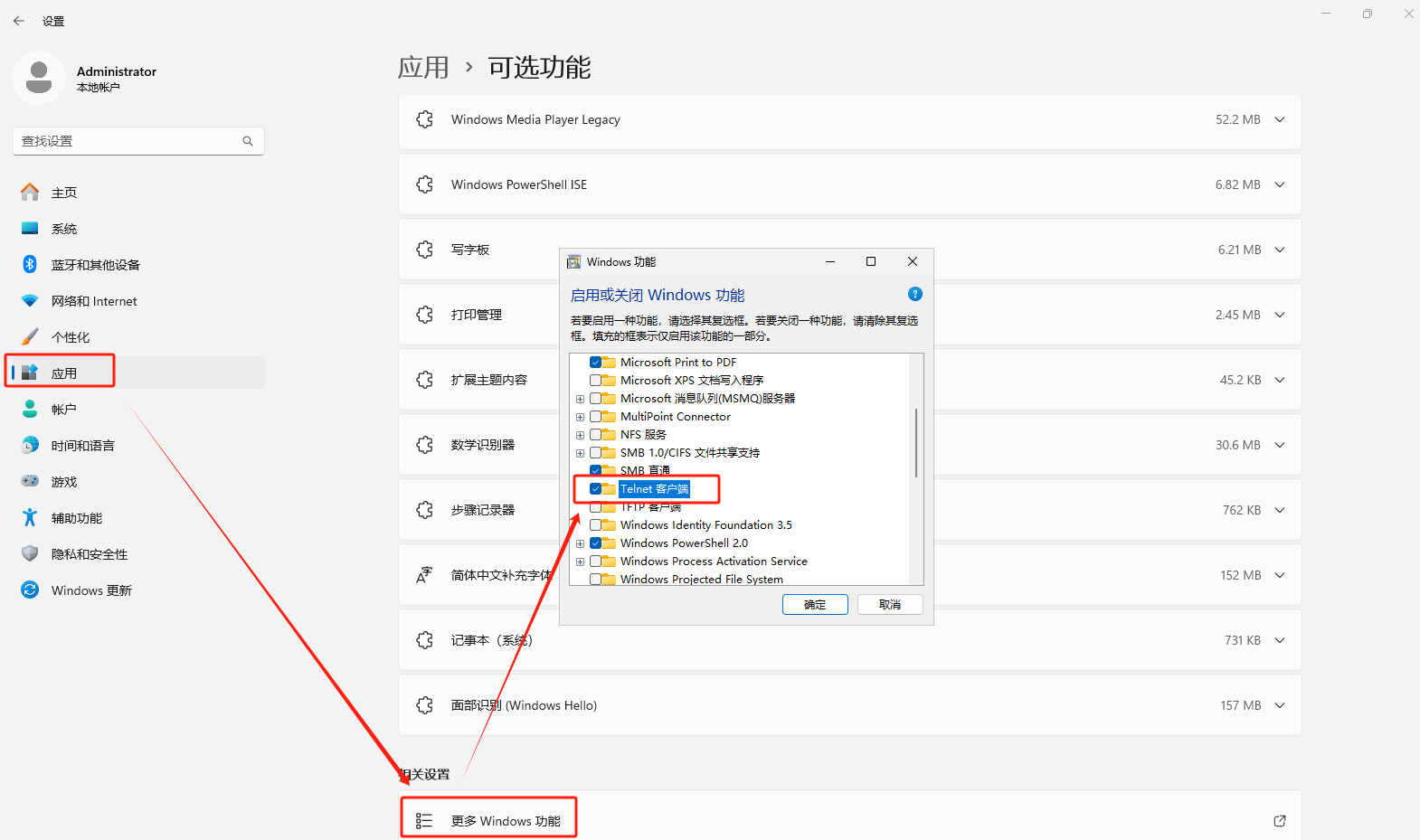Viewport: 1420px width, 840px height.
Task: Check Windows Process Activation Service
Action: pos(596,562)
